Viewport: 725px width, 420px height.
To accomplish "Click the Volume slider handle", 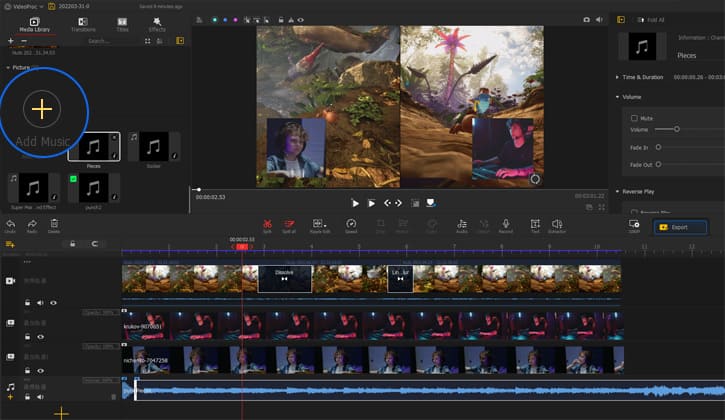I will pos(677,129).
